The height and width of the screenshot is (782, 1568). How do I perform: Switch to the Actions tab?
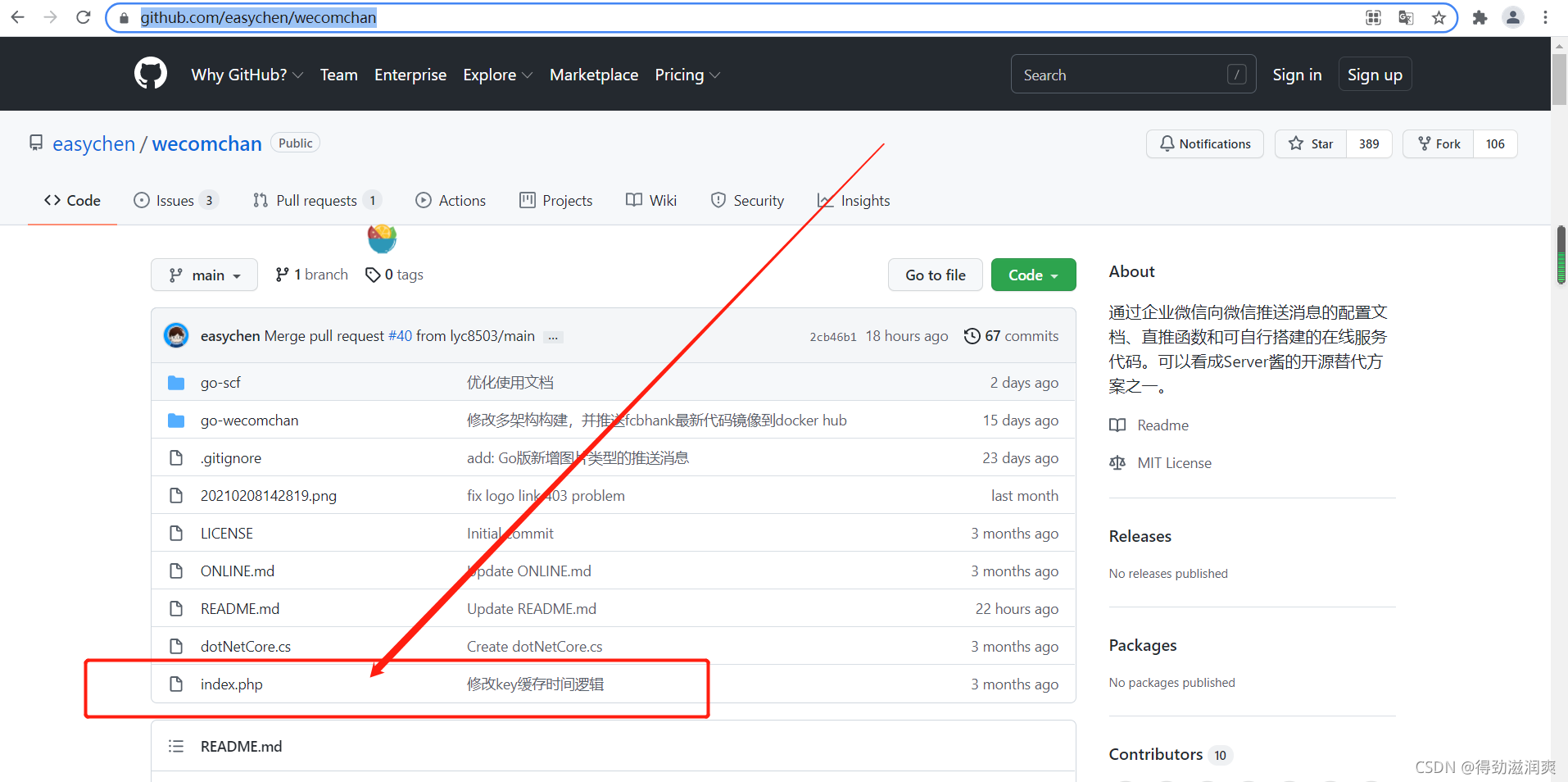451,200
